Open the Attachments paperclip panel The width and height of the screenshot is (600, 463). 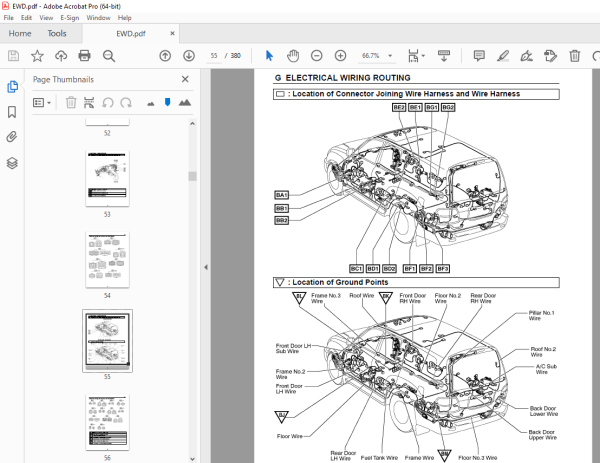point(12,137)
